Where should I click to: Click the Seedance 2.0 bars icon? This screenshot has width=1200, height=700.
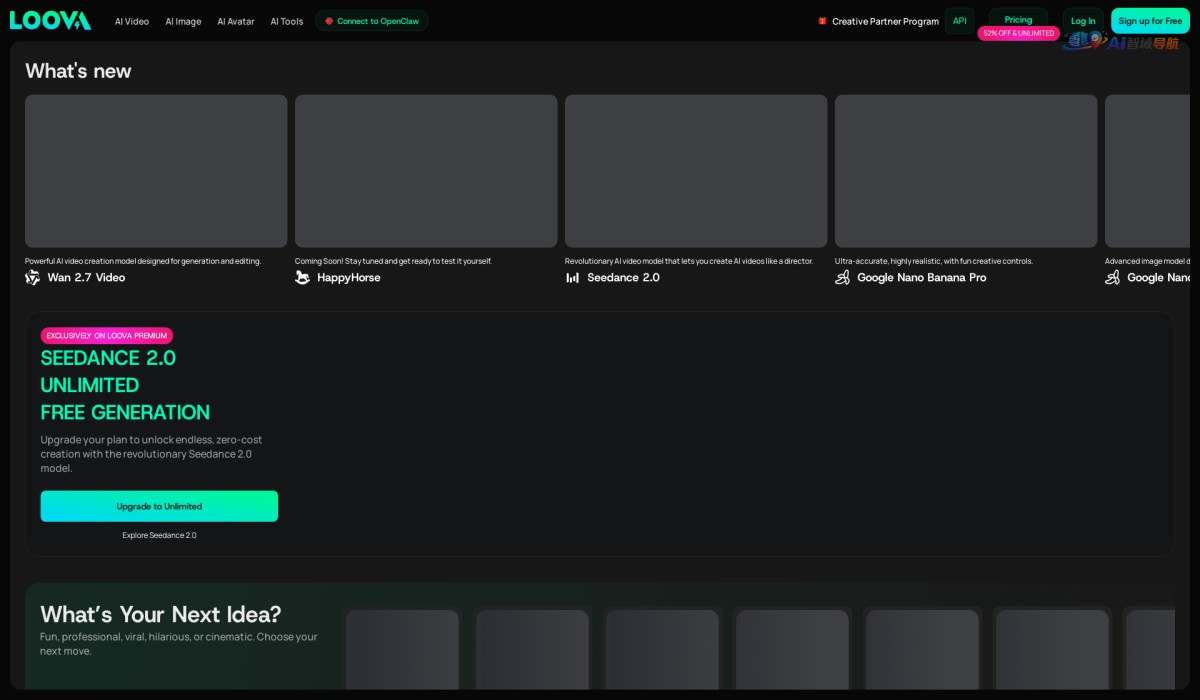click(x=573, y=278)
